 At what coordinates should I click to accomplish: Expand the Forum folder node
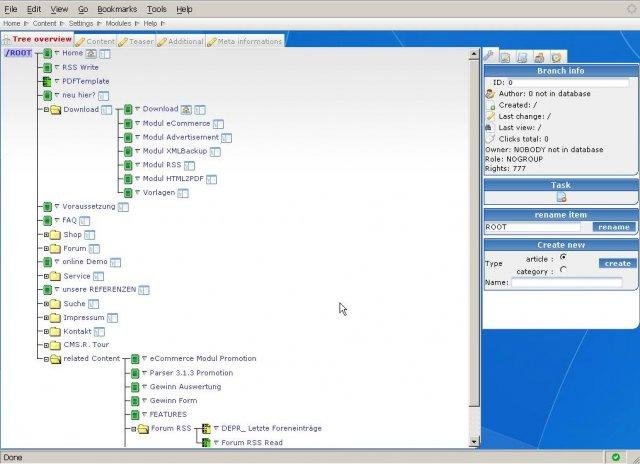click(x=46, y=249)
